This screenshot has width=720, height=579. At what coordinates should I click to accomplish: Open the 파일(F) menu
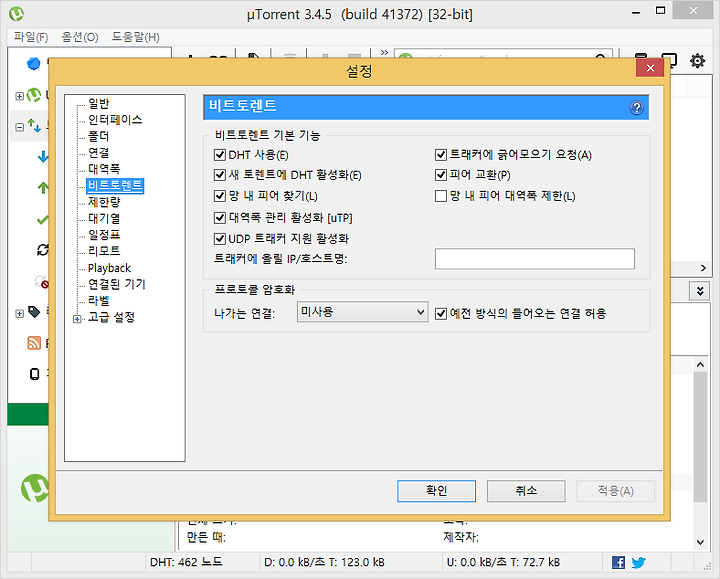[31, 37]
